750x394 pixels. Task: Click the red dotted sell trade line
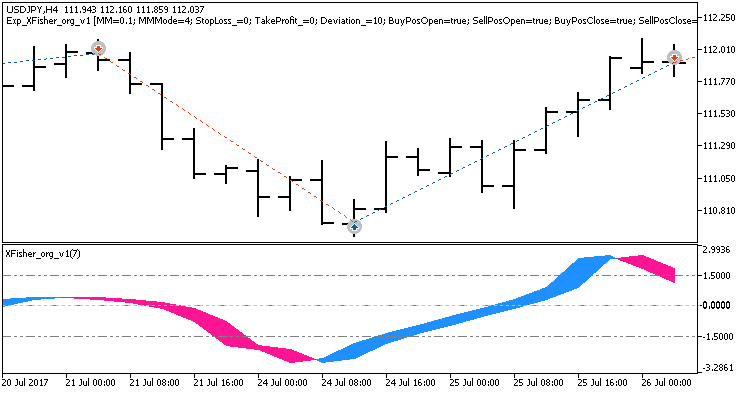(x=226, y=137)
